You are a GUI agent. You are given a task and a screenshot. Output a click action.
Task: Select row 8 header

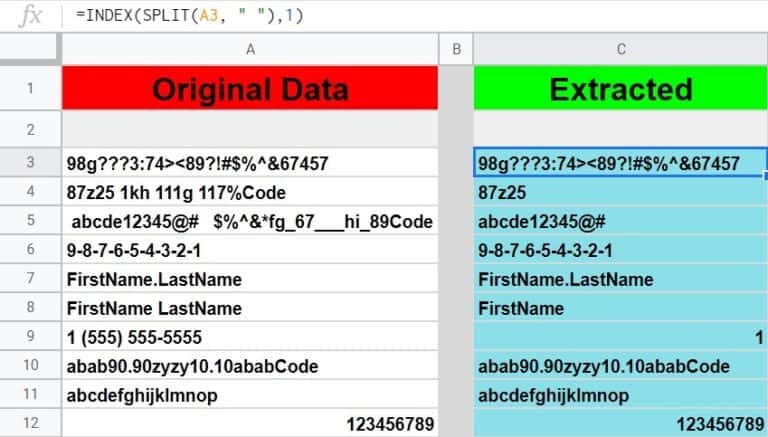point(30,307)
